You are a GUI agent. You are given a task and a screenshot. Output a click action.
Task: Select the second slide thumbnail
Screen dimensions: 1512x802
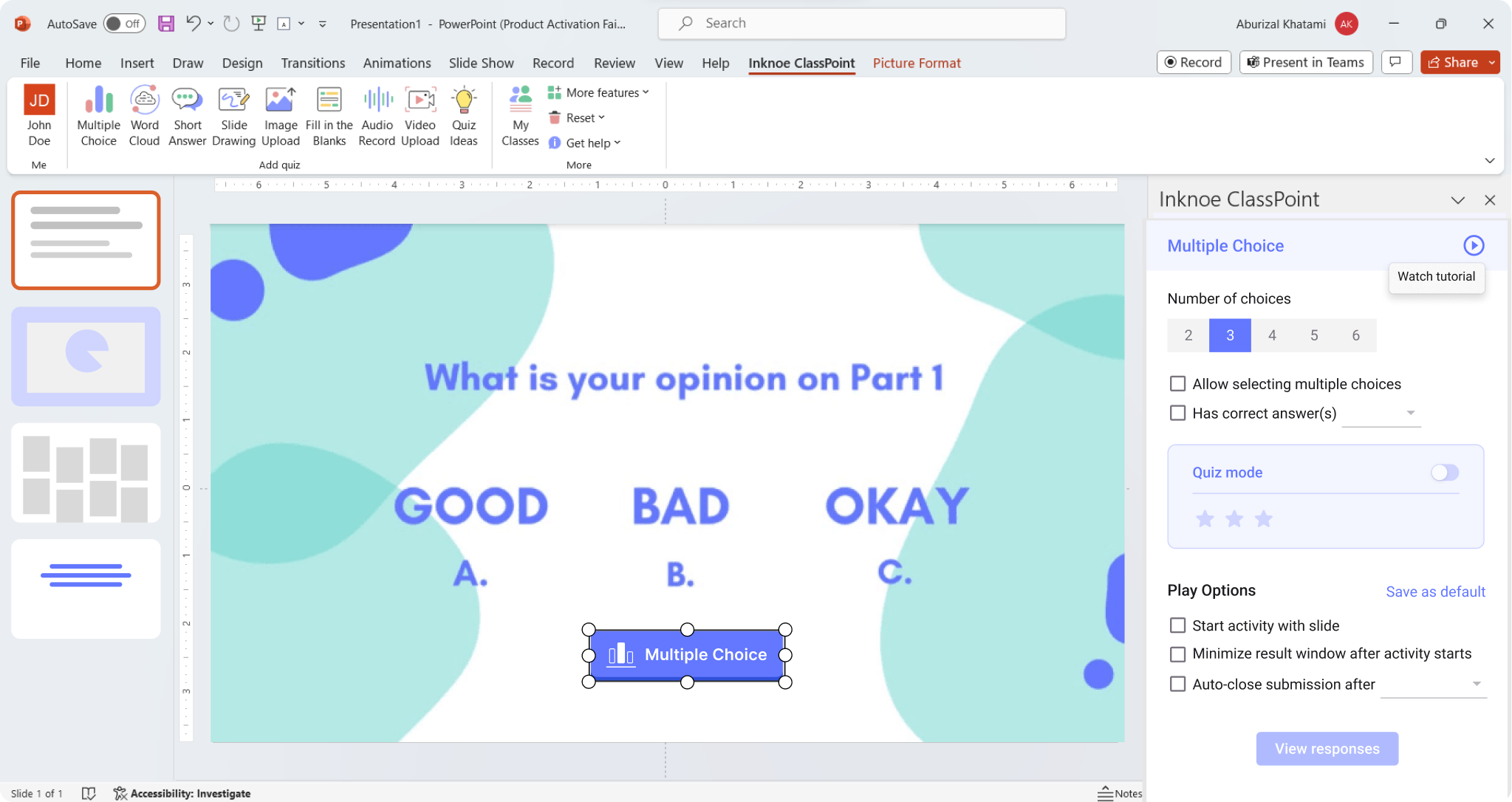click(85, 357)
